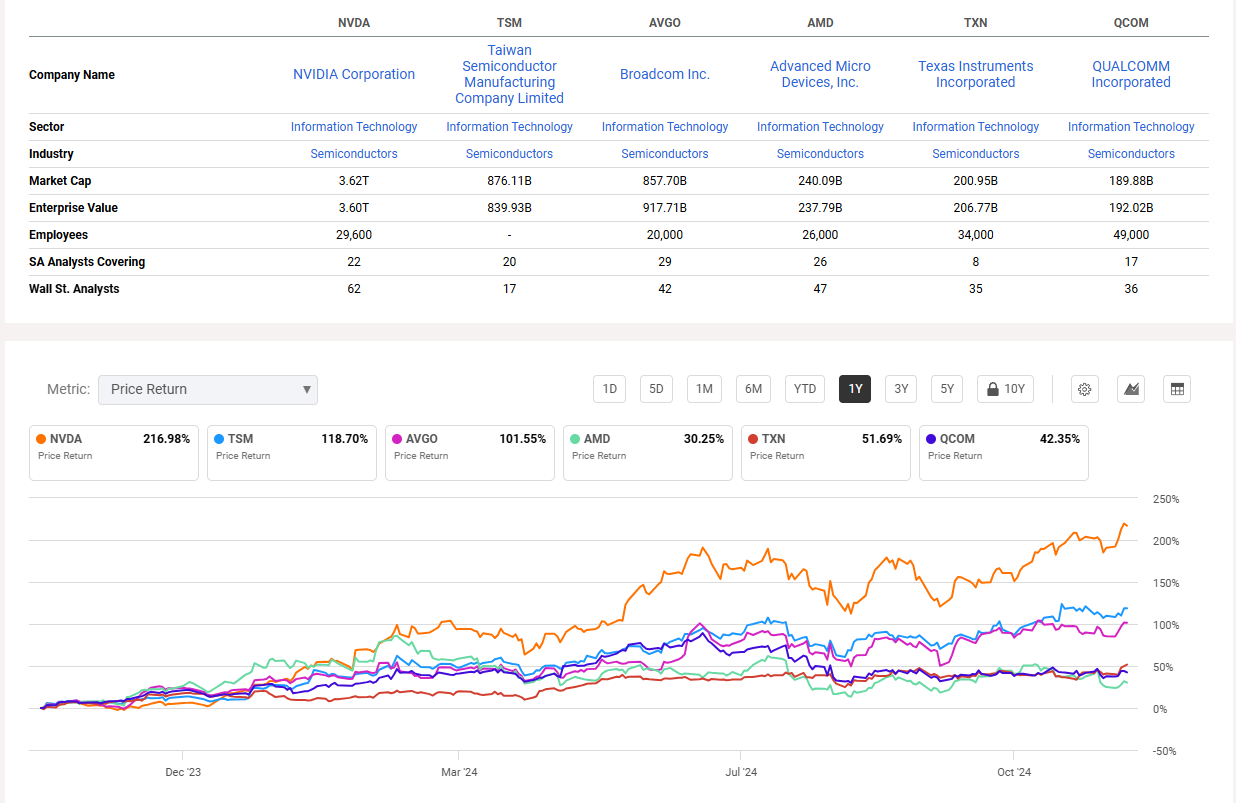Select the 3Y time range
This screenshot has height=803, width=1236.
901,389
